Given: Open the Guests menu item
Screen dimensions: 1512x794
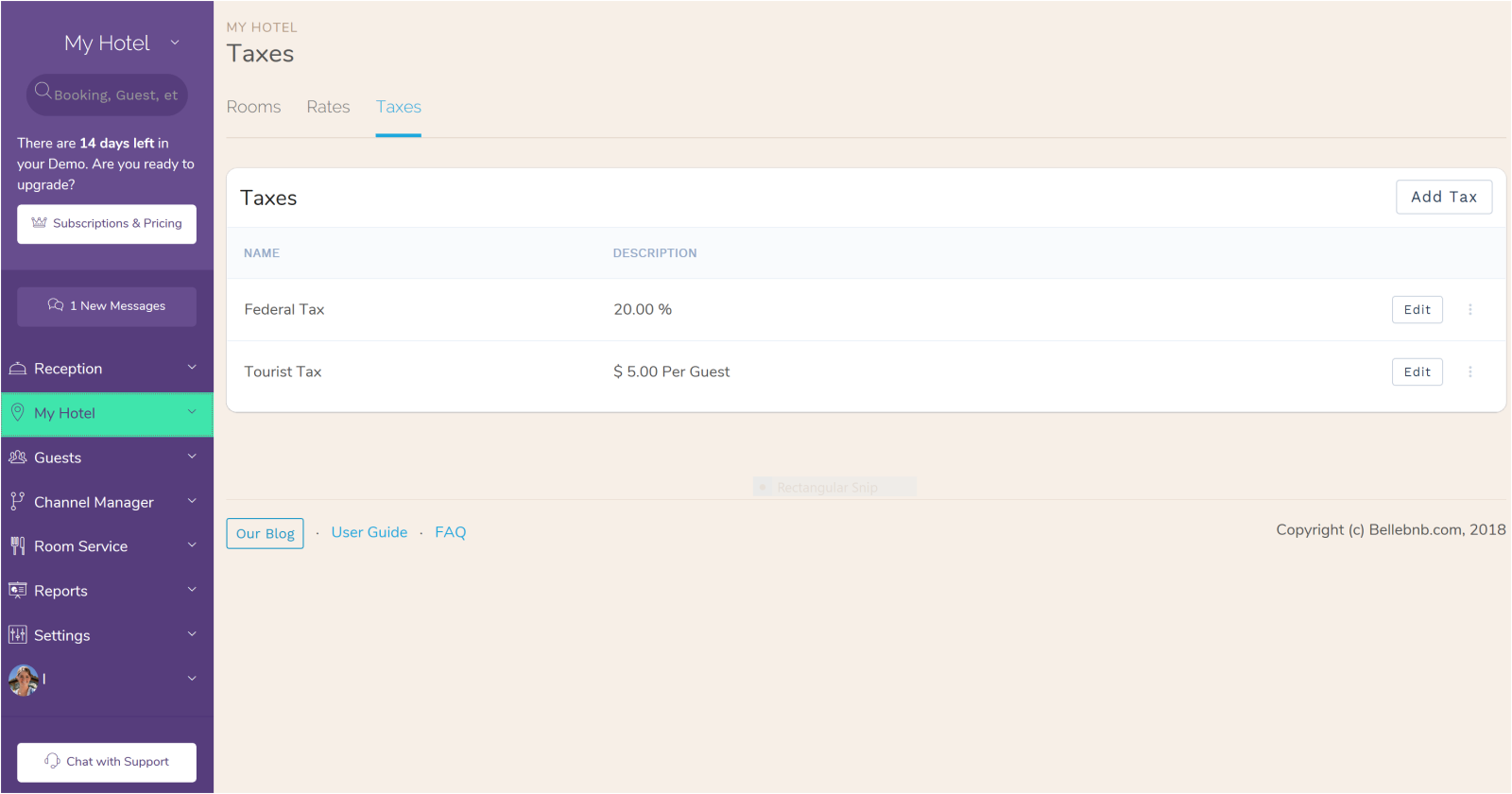Looking at the screenshot, I should [x=107, y=457].
